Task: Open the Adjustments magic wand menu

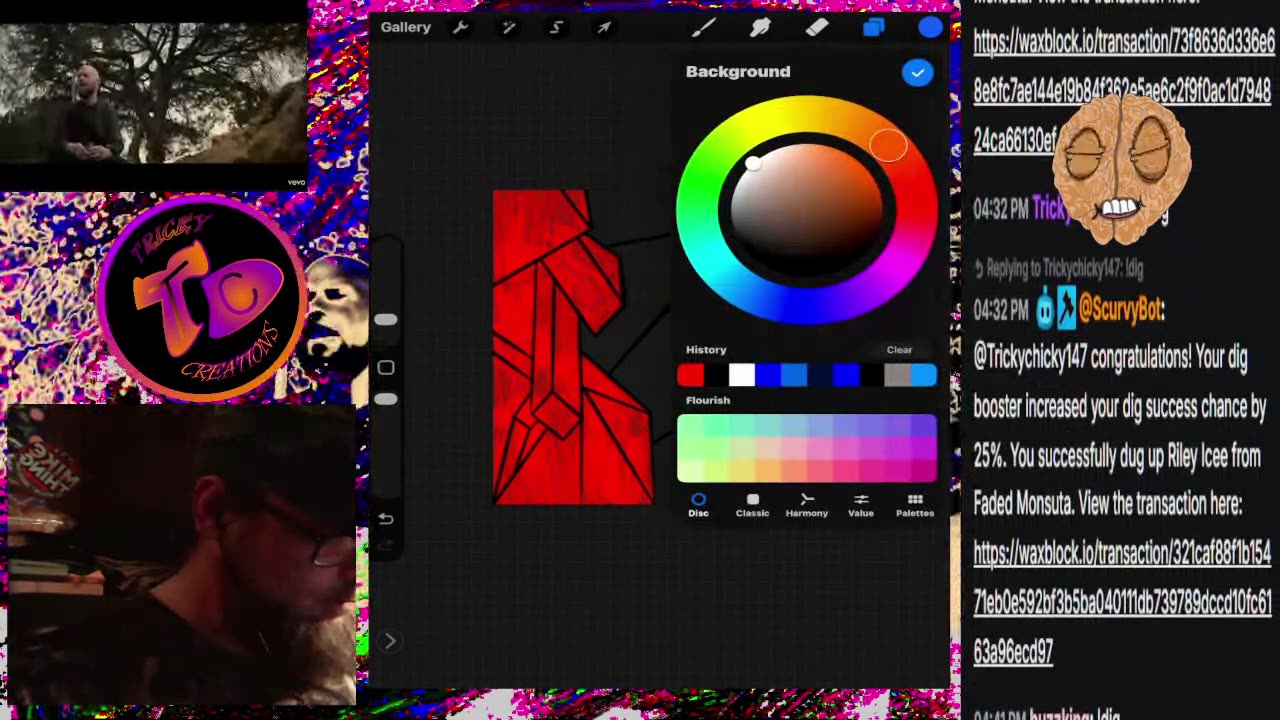Action: [x=508, y=28]
